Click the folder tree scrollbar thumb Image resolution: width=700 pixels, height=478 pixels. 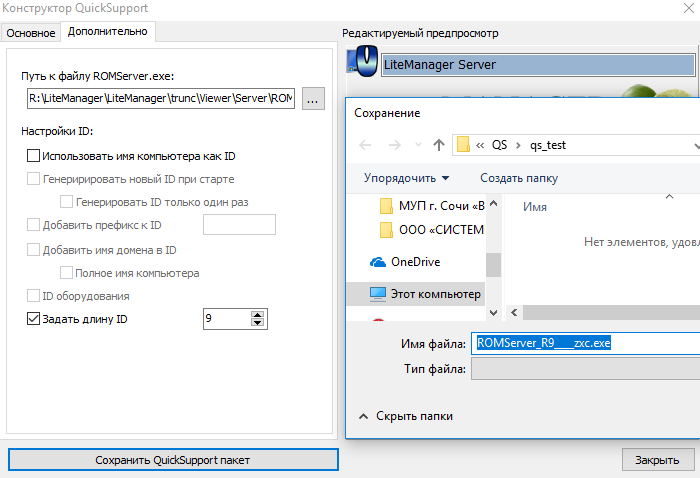[493, 265]
